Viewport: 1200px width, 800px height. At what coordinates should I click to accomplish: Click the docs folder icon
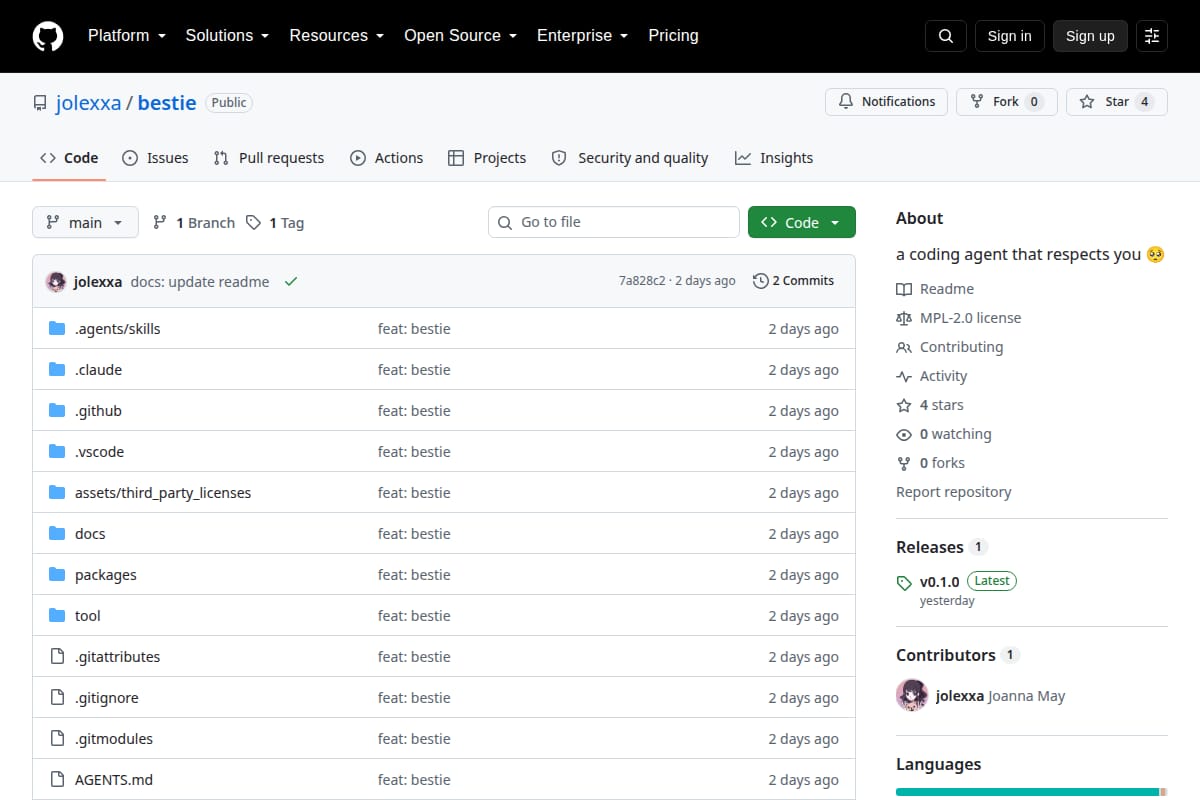pyautogui.click(x=57, y=534)
